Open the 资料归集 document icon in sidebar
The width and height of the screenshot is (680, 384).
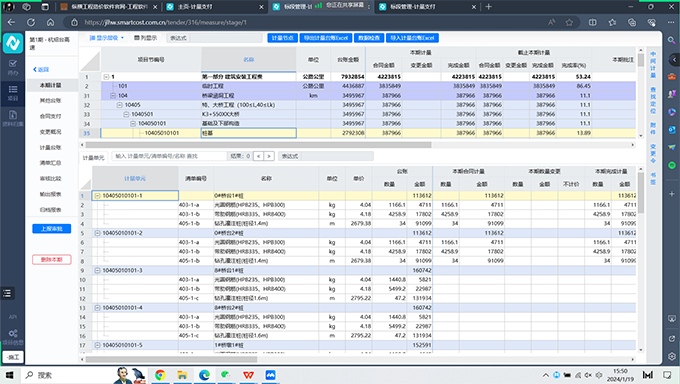(13, 118)
